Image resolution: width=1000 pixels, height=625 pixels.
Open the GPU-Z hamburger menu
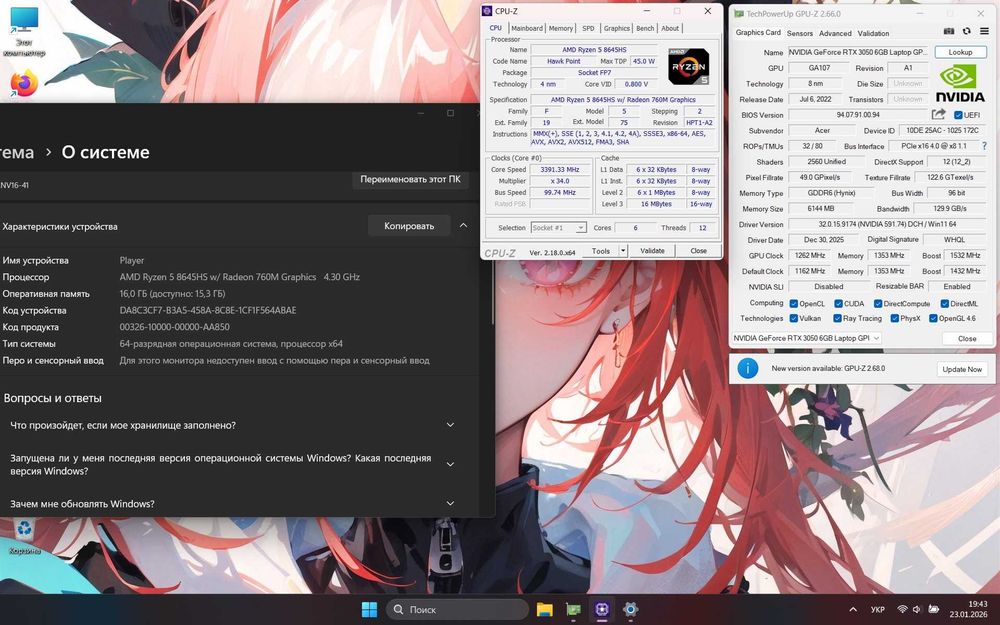985,31
